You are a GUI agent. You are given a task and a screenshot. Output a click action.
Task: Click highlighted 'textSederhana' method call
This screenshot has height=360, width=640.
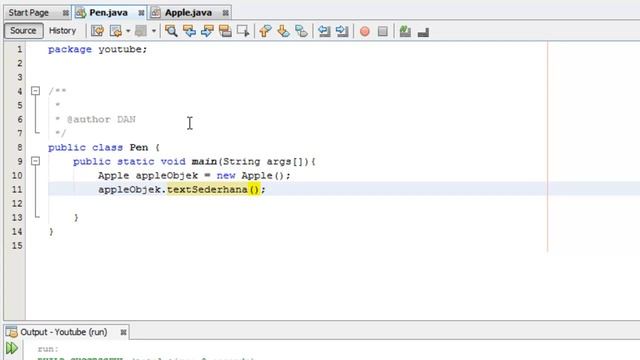click(207, 189)
